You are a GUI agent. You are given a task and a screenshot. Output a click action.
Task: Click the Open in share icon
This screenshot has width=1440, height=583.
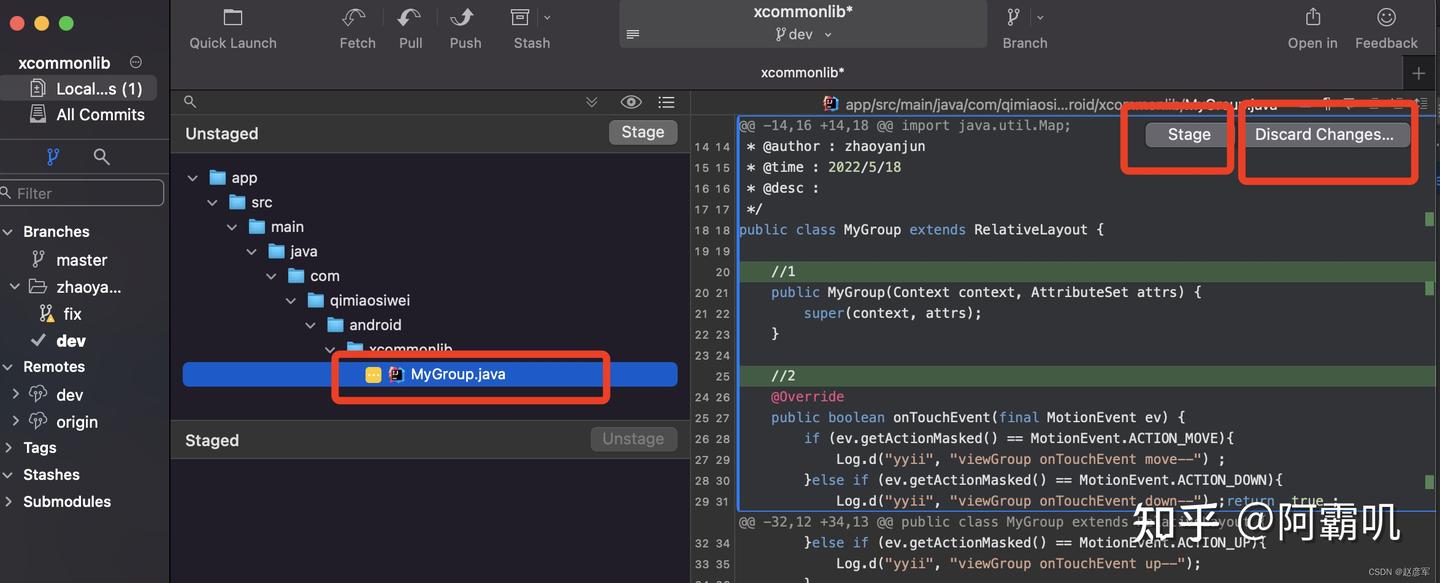(1313, 17)
